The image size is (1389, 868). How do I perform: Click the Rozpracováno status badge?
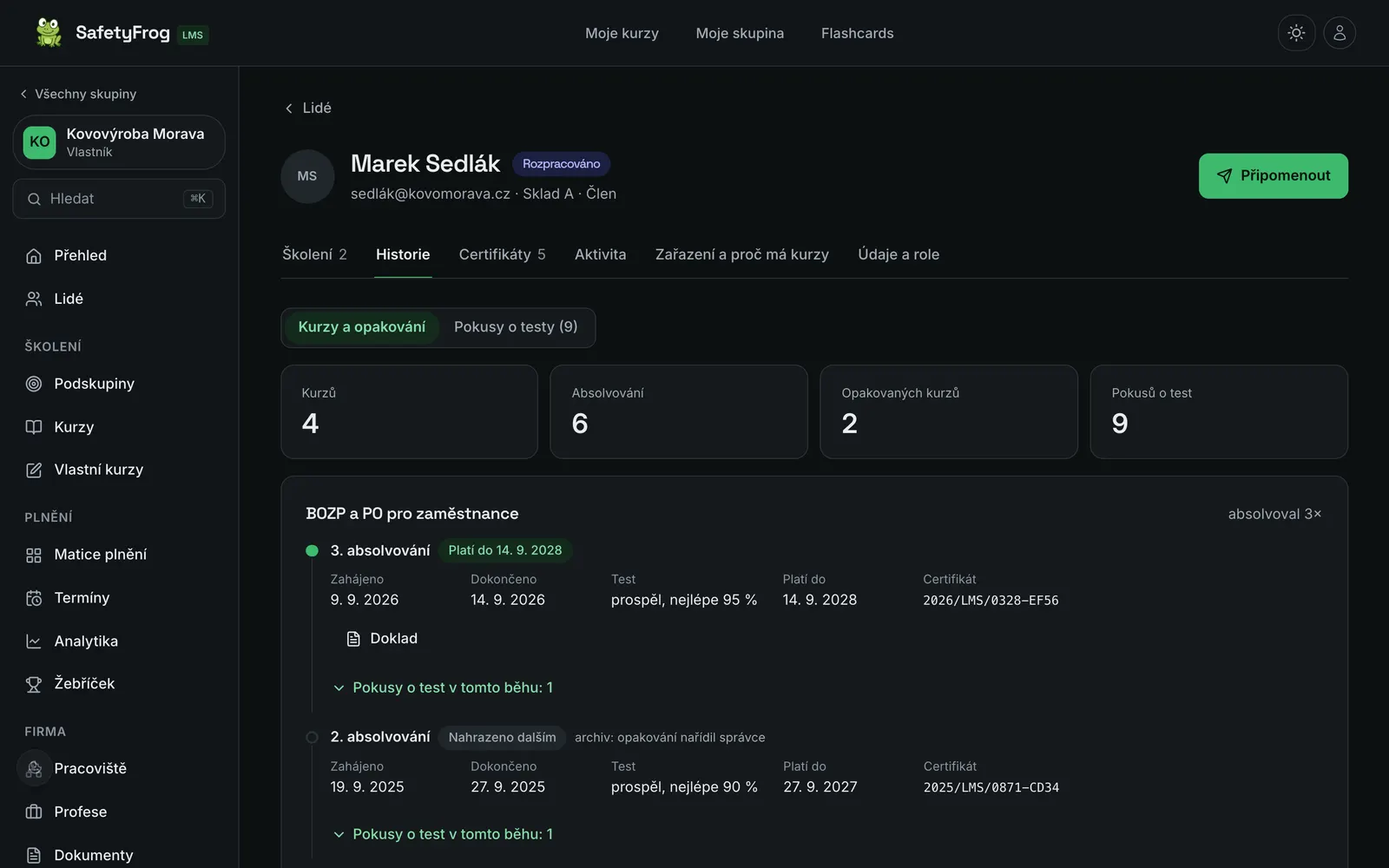[561, 164]
